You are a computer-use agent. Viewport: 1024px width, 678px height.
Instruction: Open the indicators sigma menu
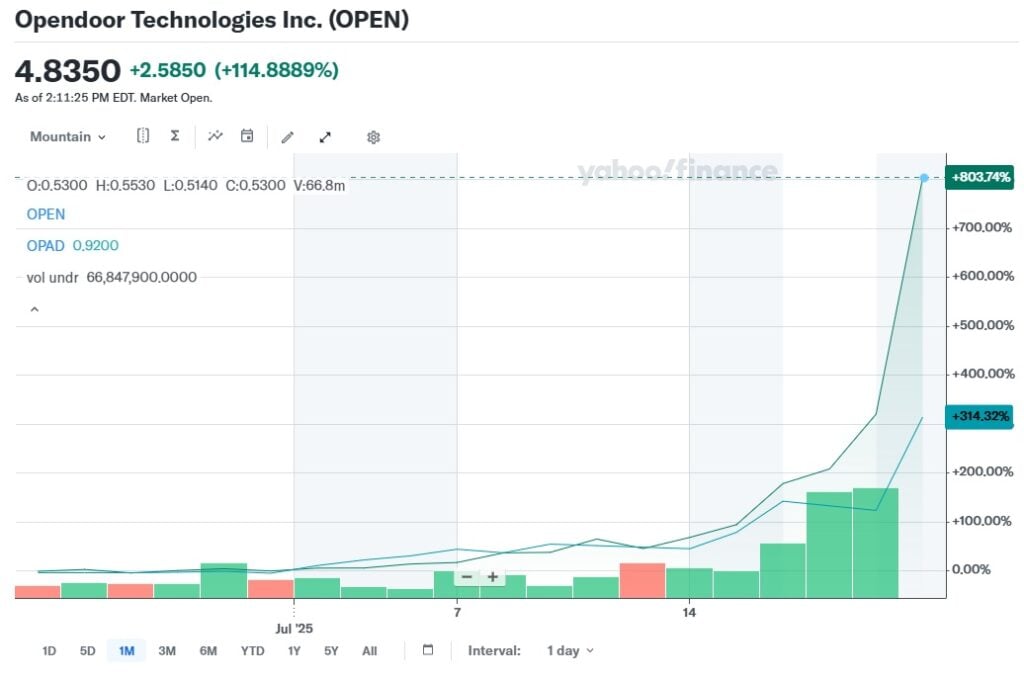(x=175, y=136)
